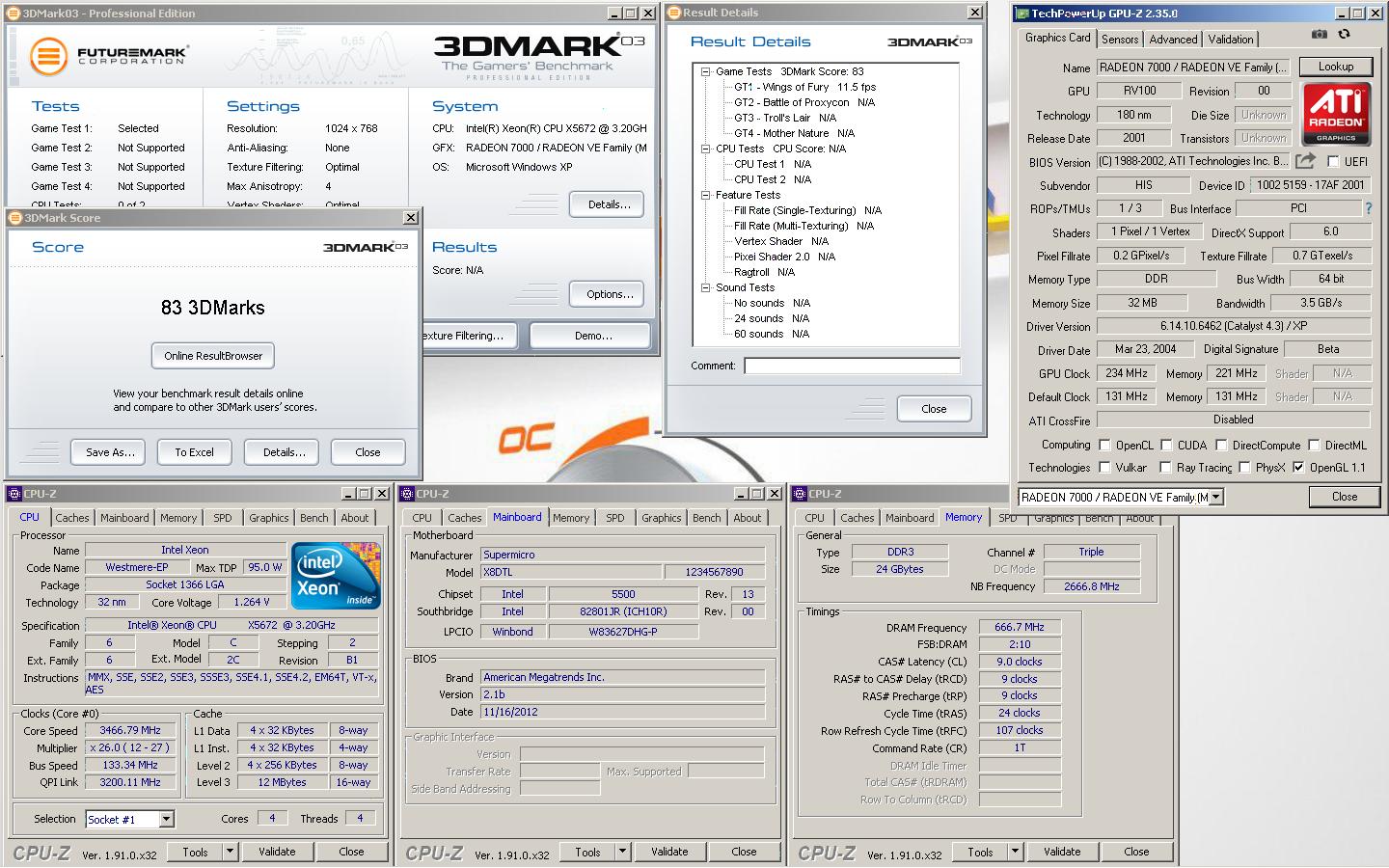Toggle the Vulkan technologies checkbox
1389x868 pixels.
tap(1104, 468)
